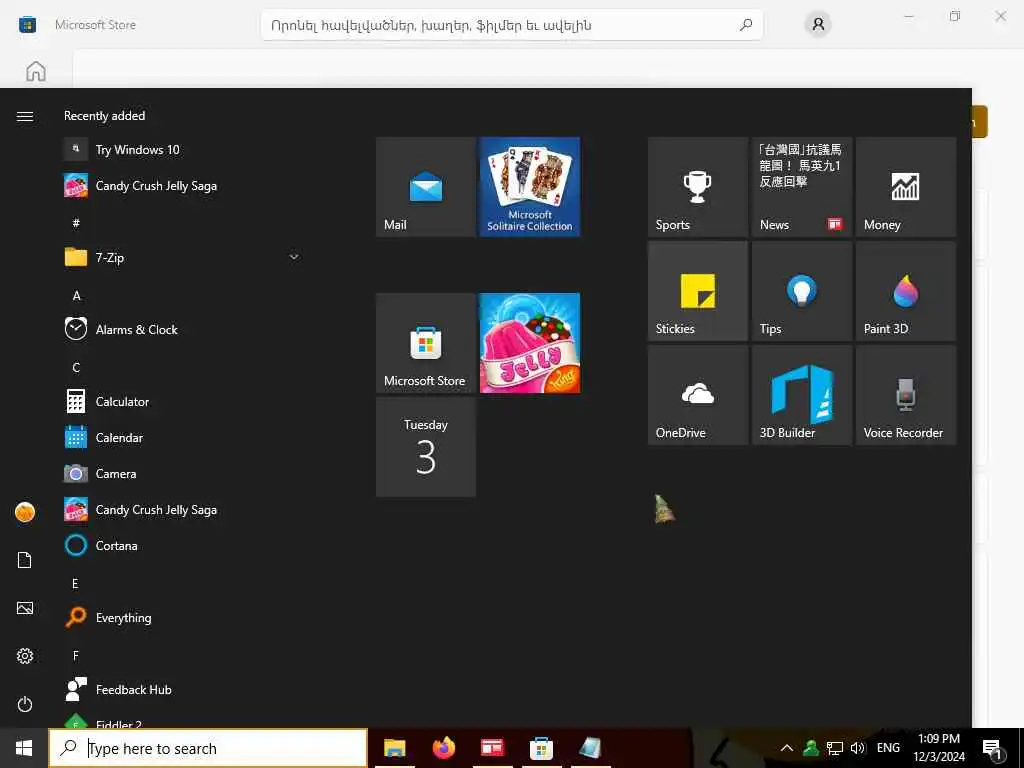Click the A letter group header
The width and height of the screenshot is (1024, 768).
[76, 296]
